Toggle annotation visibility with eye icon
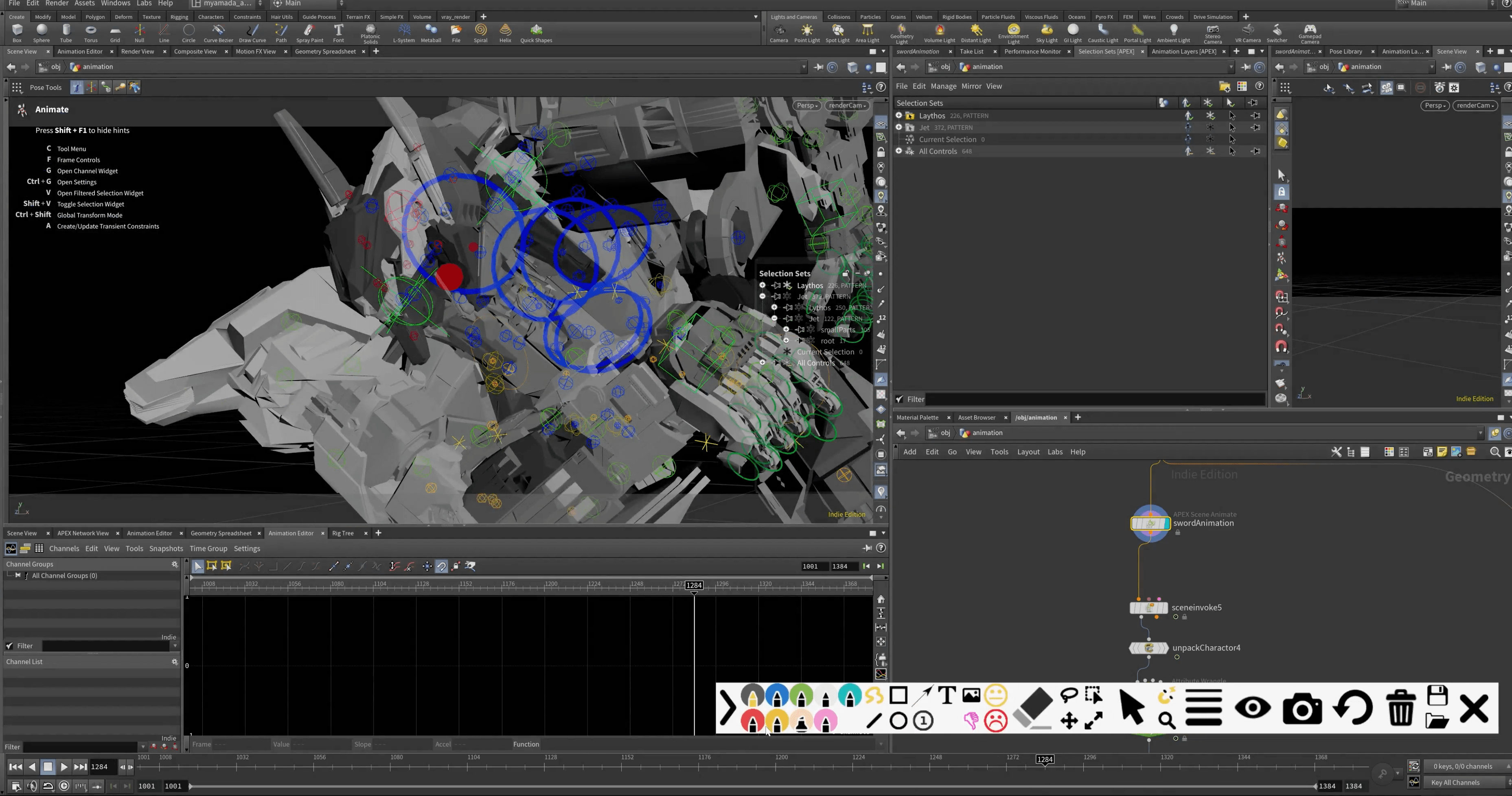 click(1253, 708)
